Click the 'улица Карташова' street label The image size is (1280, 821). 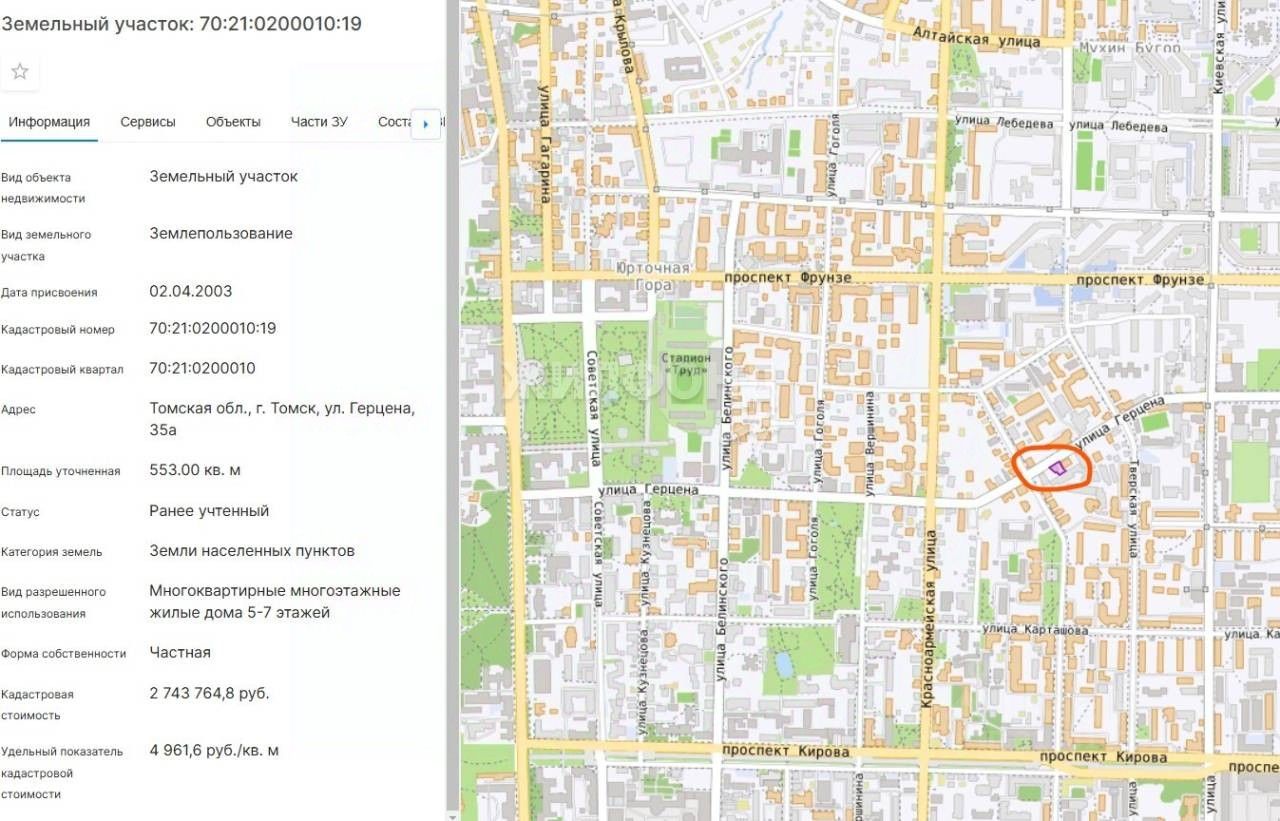pyautogui.click(x=1034, y=630)
